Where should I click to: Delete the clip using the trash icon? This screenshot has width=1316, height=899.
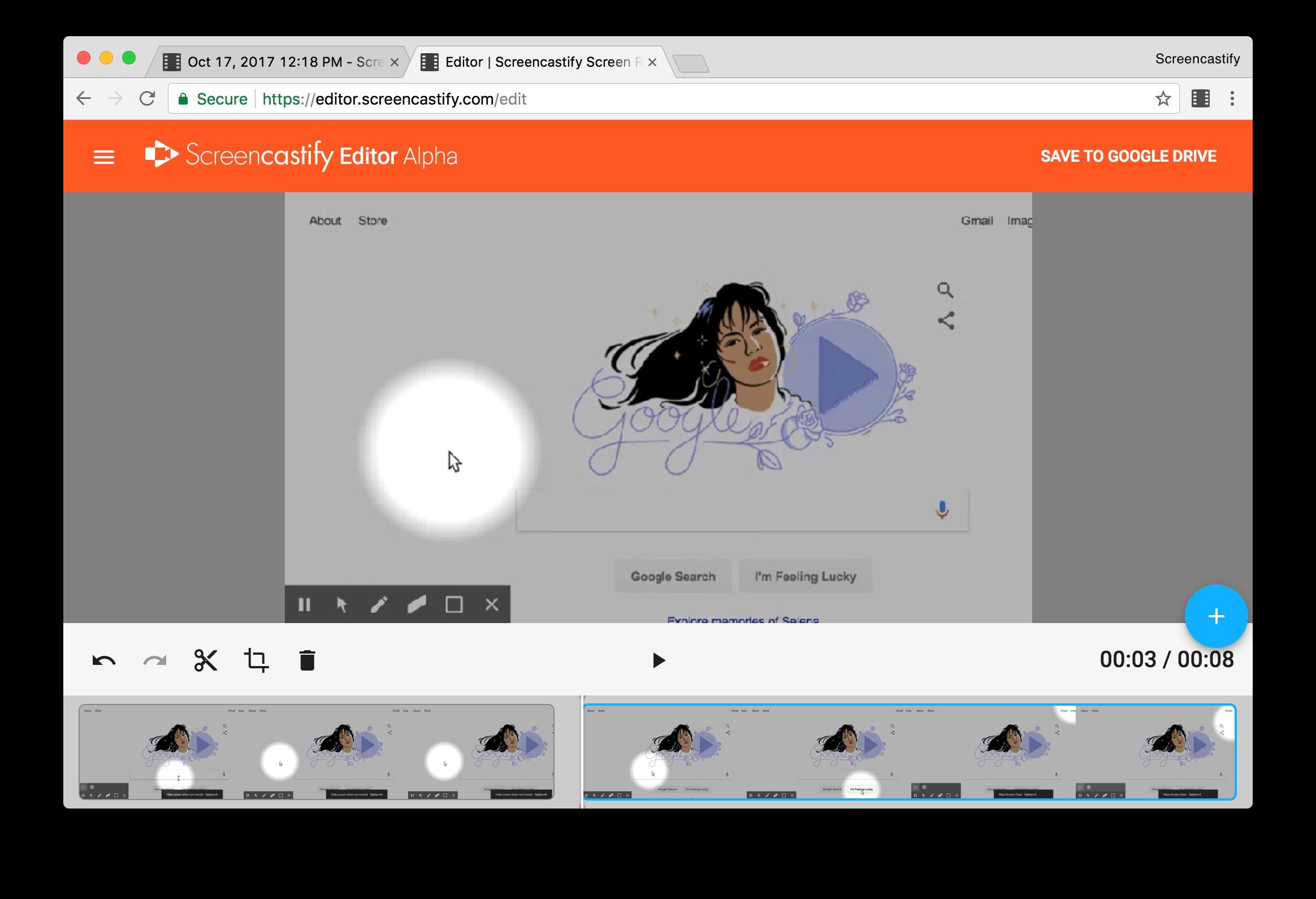tap(306, 659)
